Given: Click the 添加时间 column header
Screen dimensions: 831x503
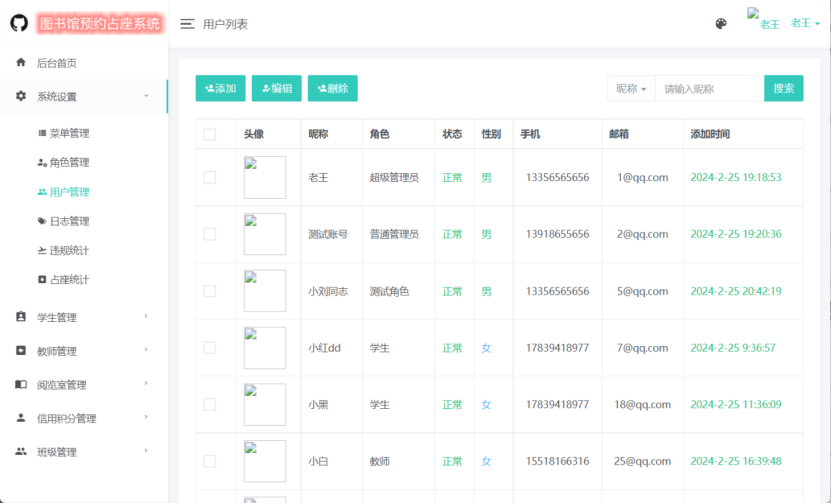Looking at the screenshot, I should pos(710,134).
